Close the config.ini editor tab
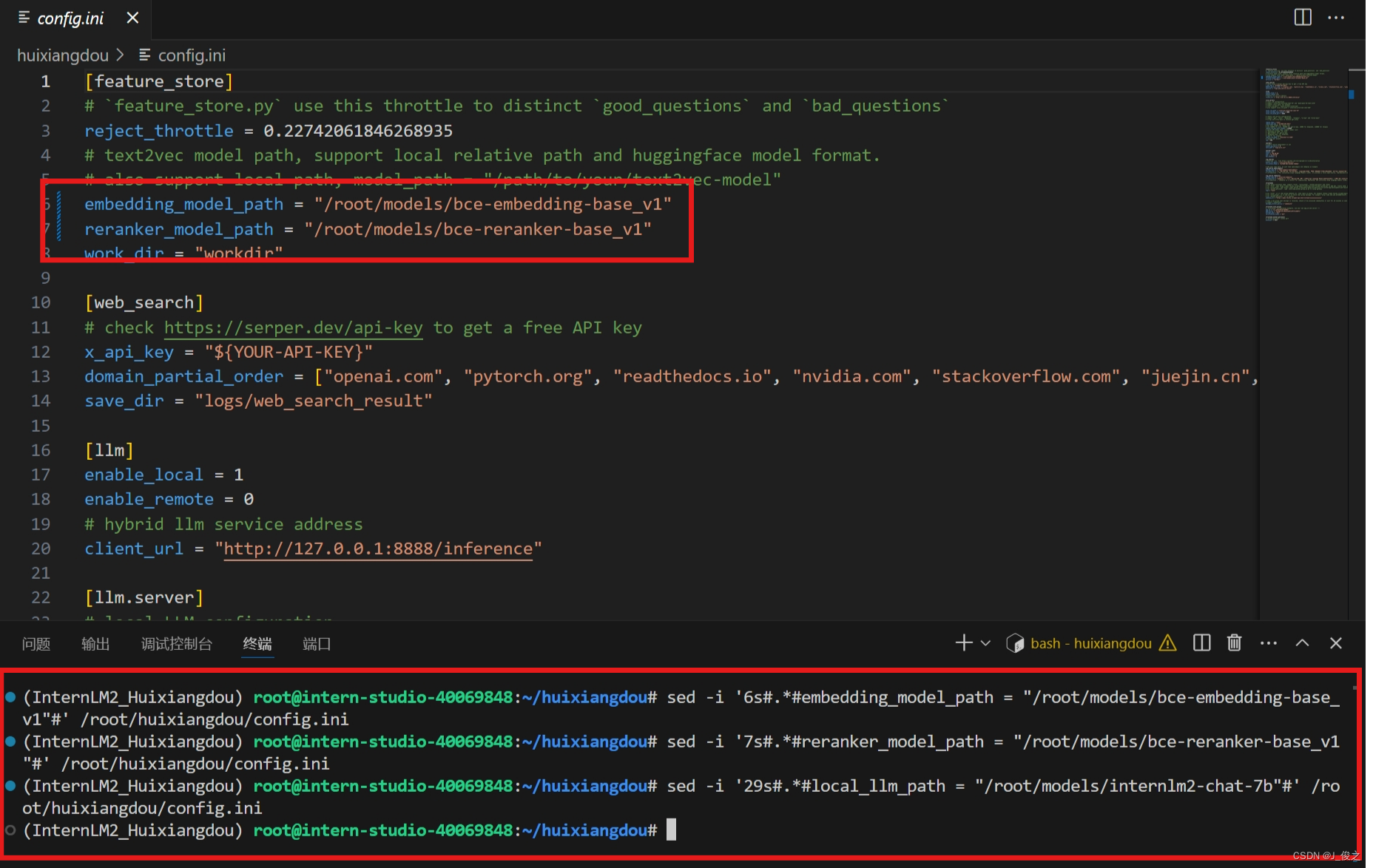Viewport: 1373px width, 868px height. [132, 18]
